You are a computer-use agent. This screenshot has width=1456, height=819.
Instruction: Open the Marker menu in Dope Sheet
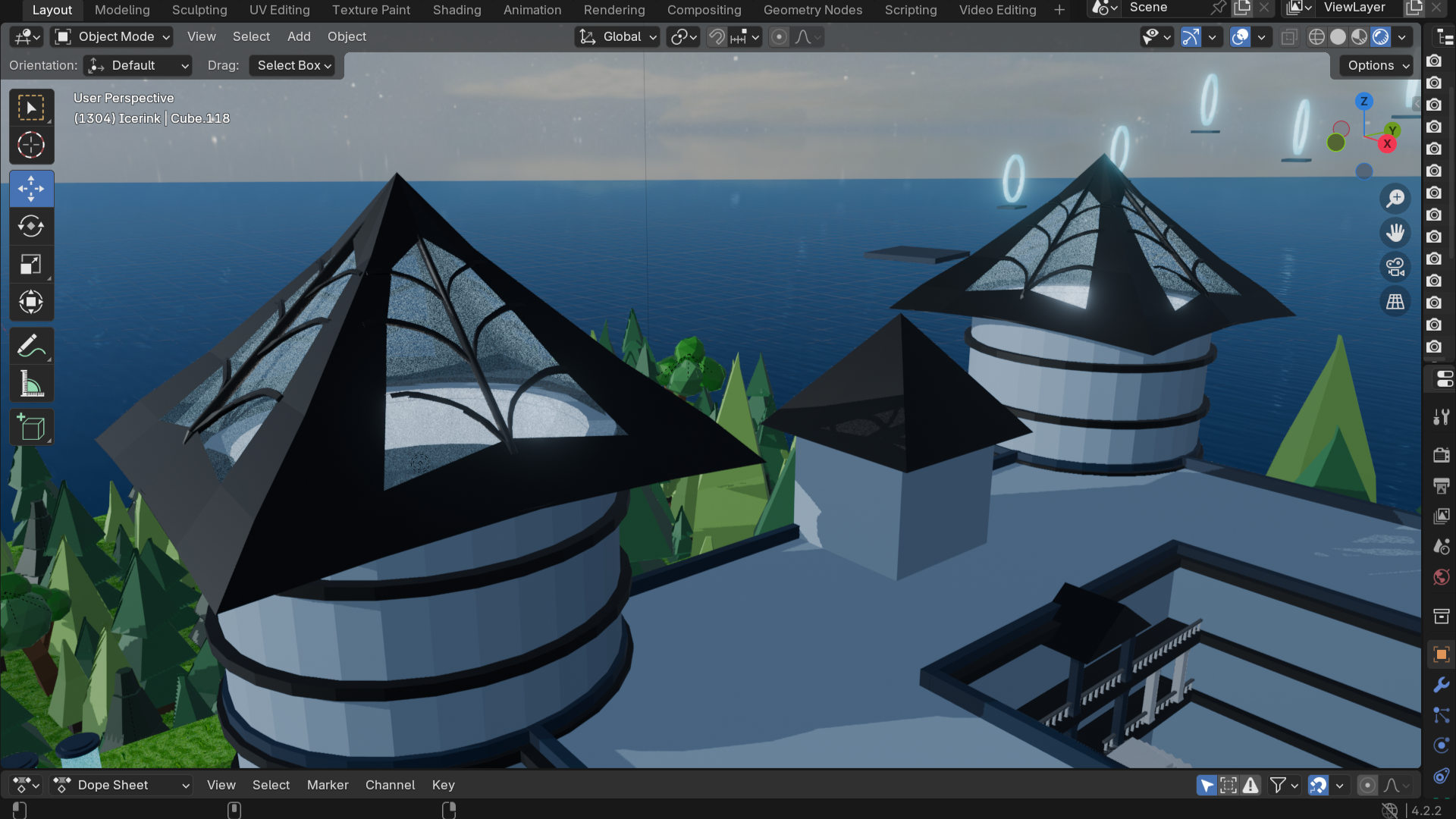click(x=328, y=785)
